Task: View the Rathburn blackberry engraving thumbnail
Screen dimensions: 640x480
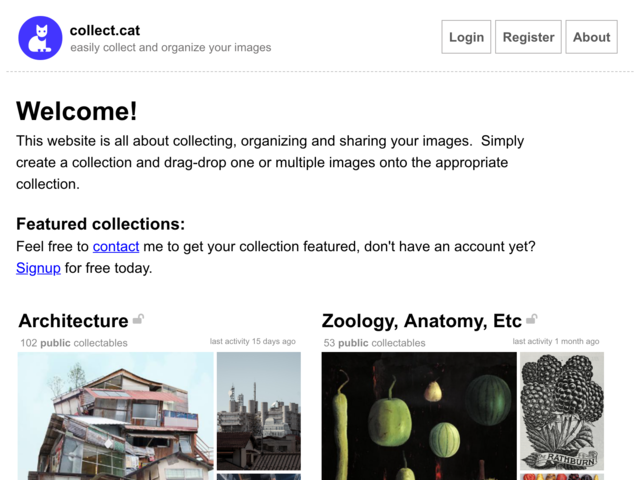Action: tap(562, 411)
